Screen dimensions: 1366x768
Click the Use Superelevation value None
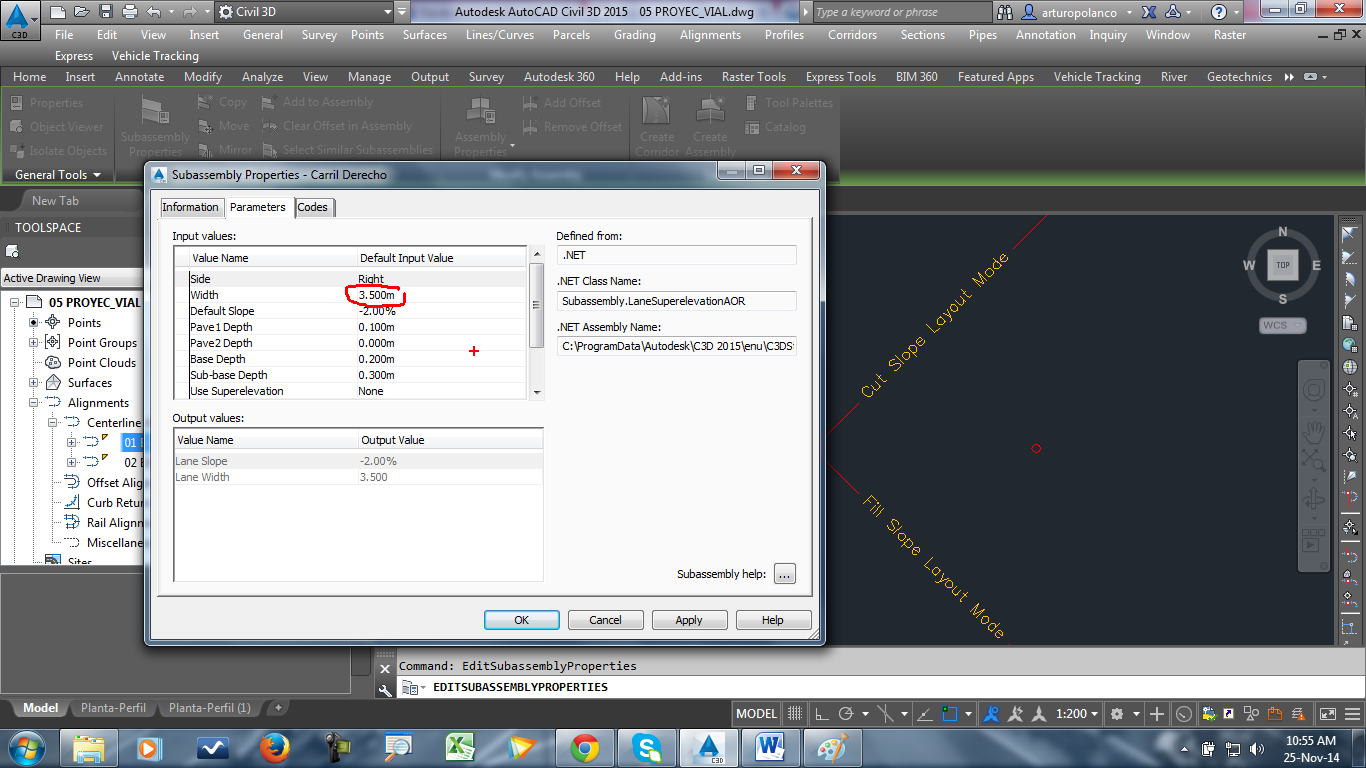[x=441, y=391]
